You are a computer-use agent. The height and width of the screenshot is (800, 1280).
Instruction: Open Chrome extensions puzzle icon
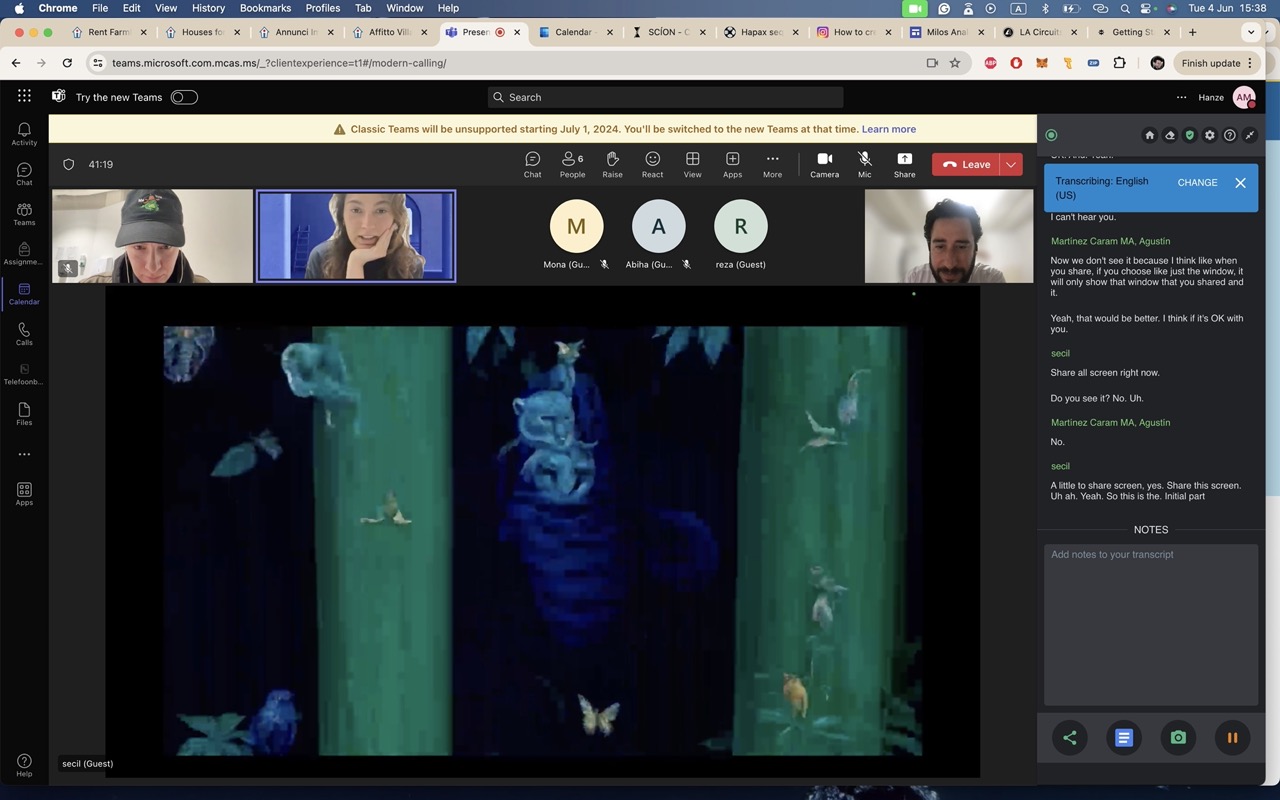pyautogui.click(x=1119, y=63)
